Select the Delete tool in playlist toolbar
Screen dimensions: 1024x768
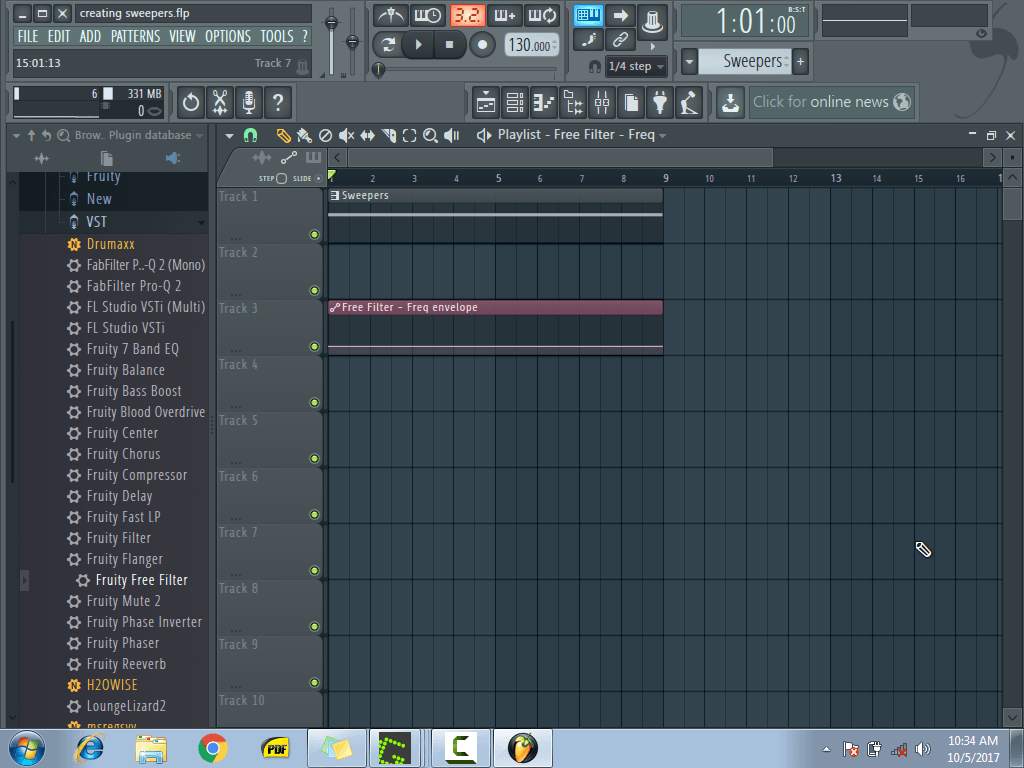[325, 135]
